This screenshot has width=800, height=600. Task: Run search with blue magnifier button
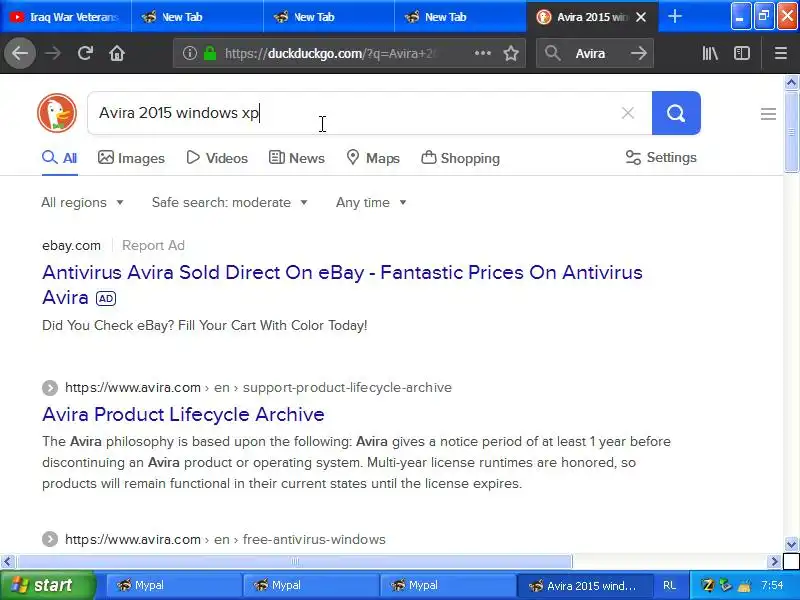point(676,113)
